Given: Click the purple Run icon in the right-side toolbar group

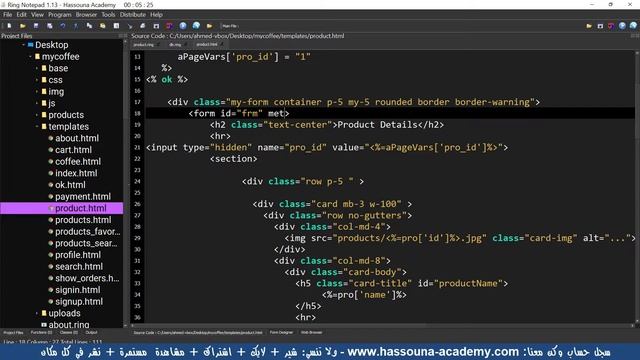Looking at the screenshot, I should (x=611, y=26).
